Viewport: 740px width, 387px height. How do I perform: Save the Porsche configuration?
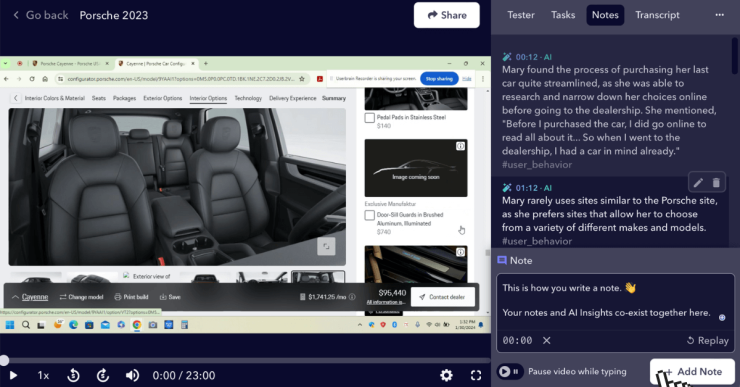tap(170, 297)
